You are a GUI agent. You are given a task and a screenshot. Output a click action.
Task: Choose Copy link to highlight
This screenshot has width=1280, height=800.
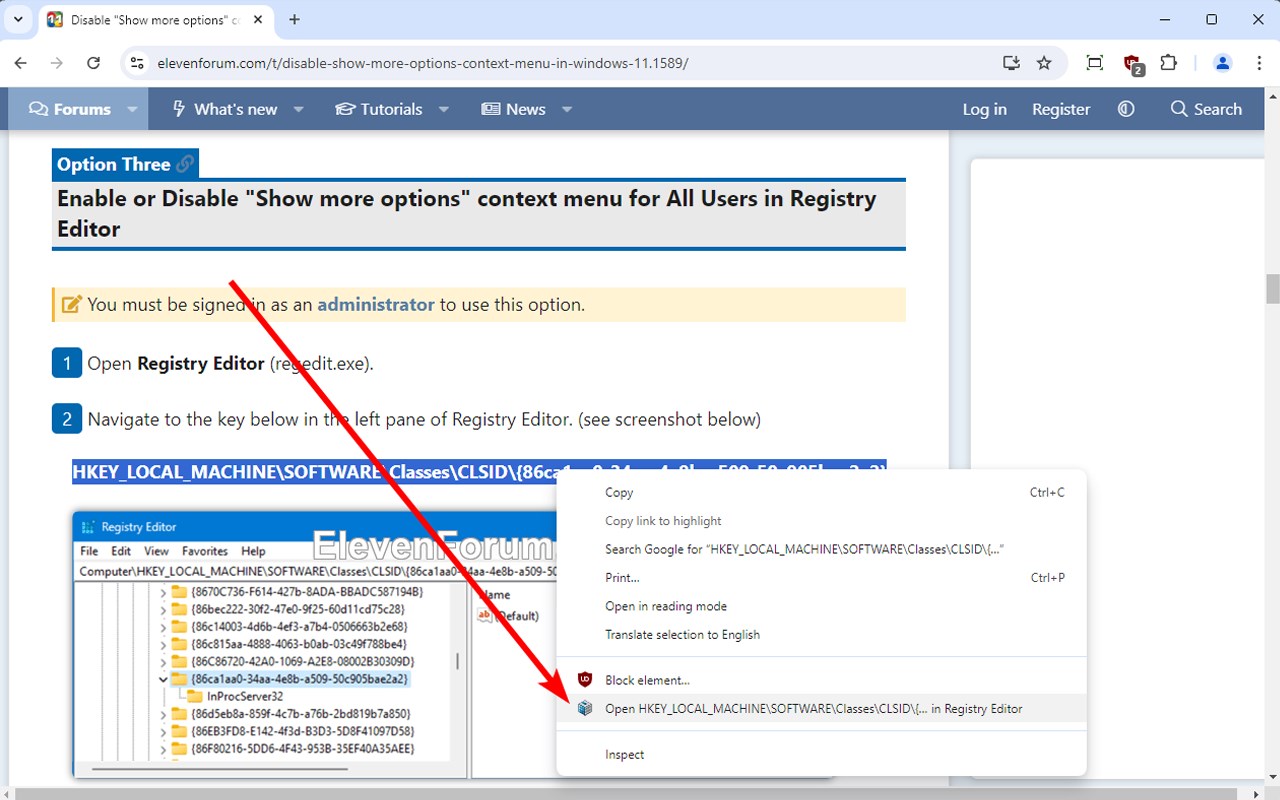point(821,521)
